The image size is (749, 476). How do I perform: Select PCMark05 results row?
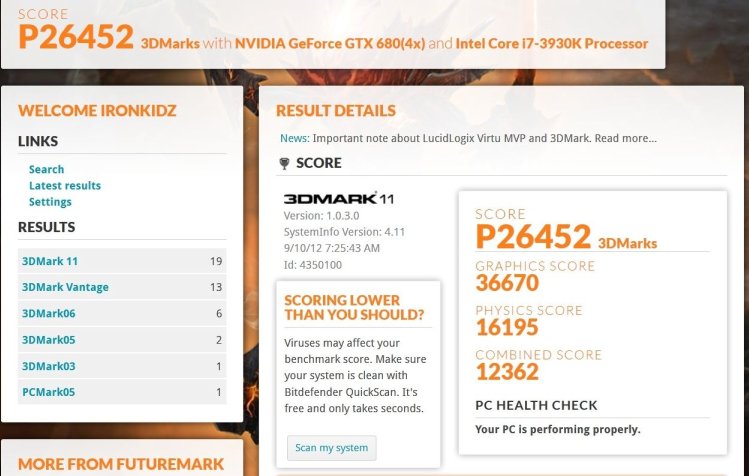[122, 392]
